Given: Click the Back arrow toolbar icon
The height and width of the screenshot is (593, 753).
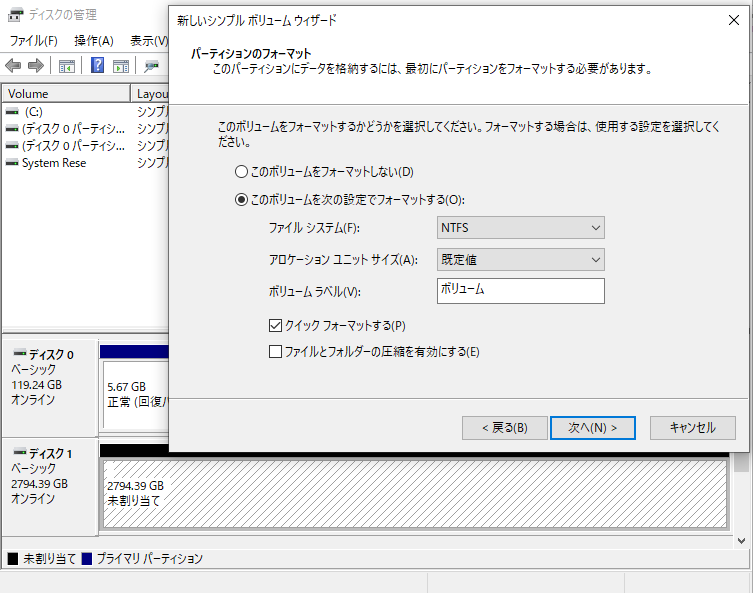Looking at the screenshot, I should 13,65.
